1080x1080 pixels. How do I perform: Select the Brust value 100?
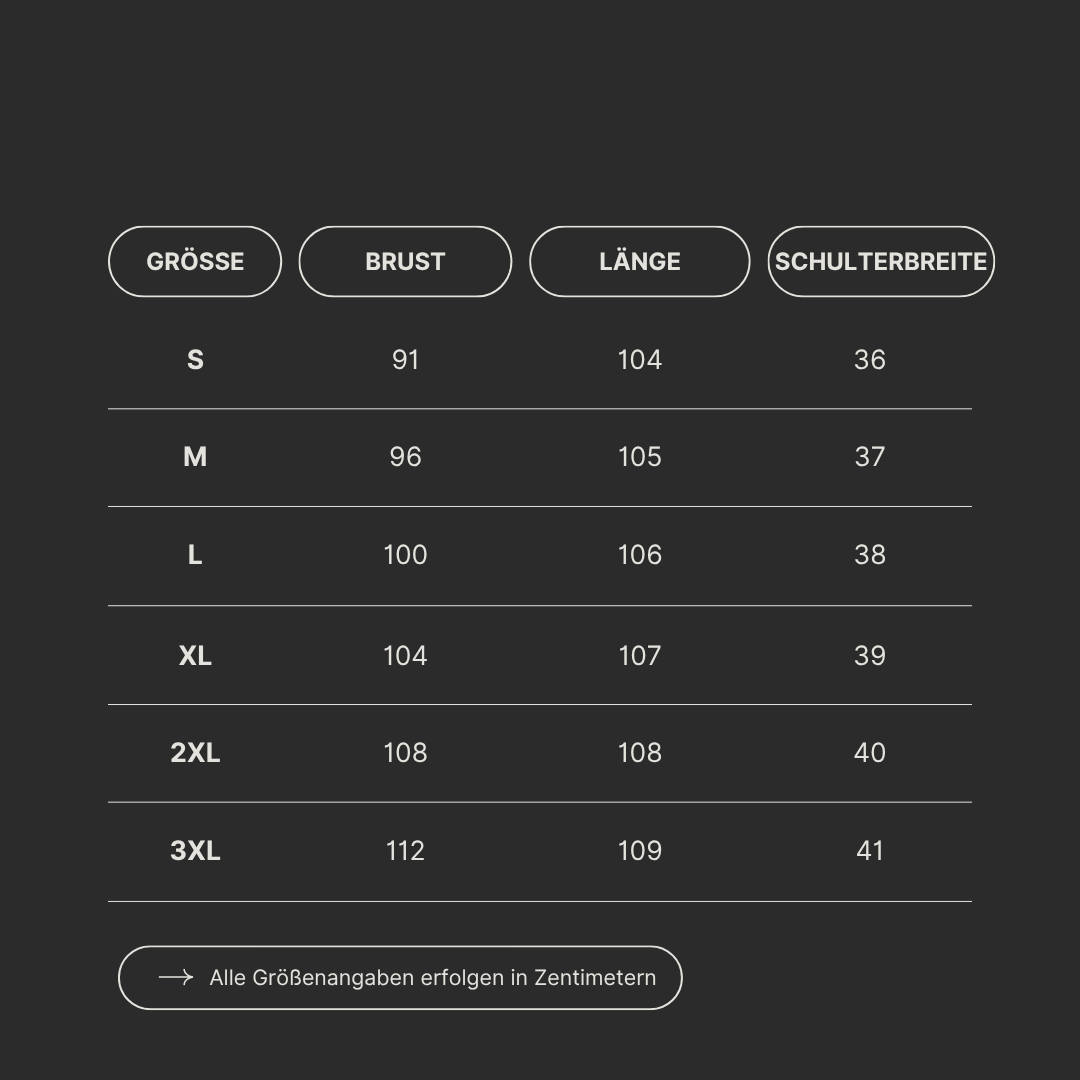[405, 555]
